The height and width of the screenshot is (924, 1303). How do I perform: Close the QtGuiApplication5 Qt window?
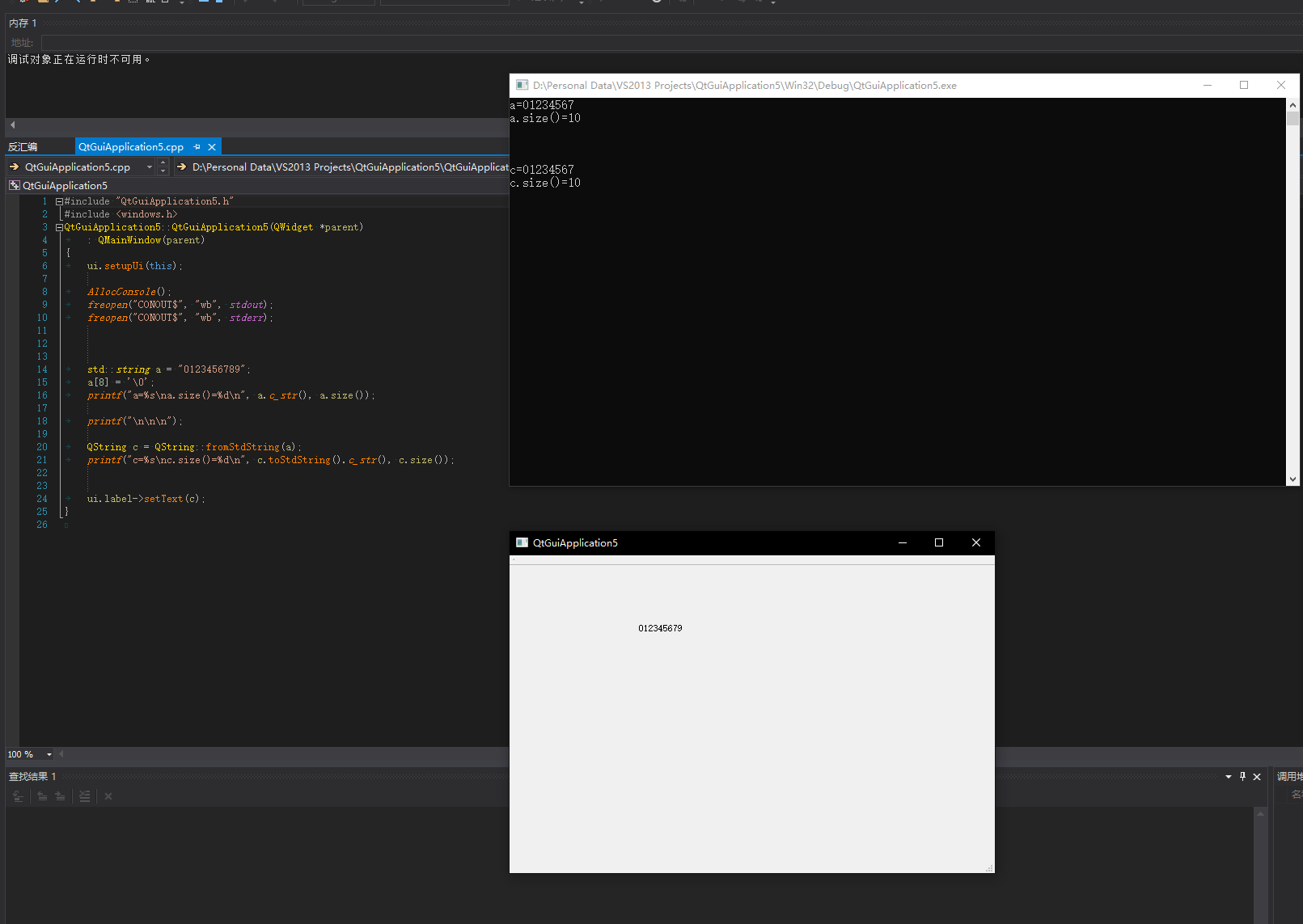(976, 543)
